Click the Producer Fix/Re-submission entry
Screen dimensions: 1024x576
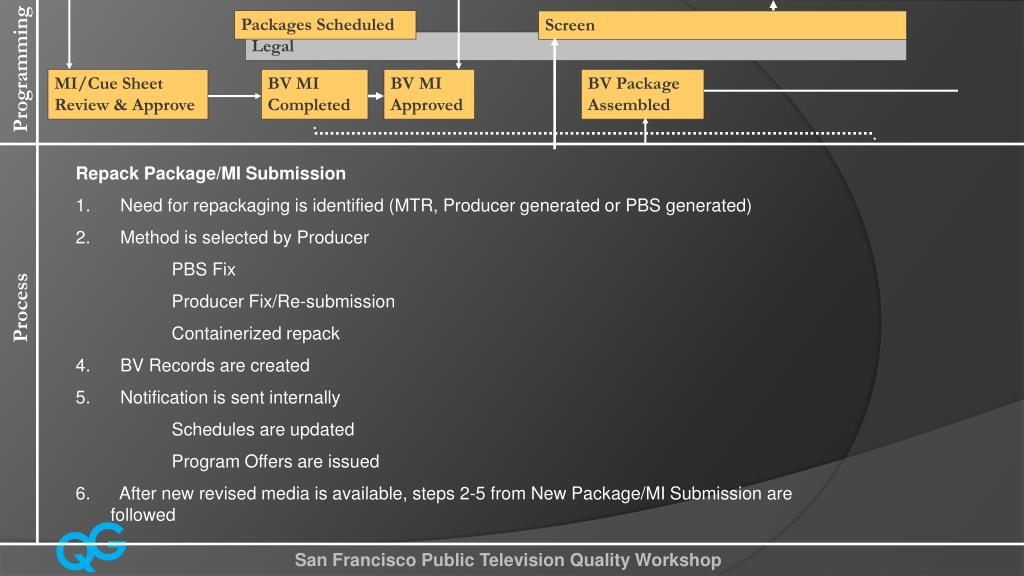[x=283, y=301]
